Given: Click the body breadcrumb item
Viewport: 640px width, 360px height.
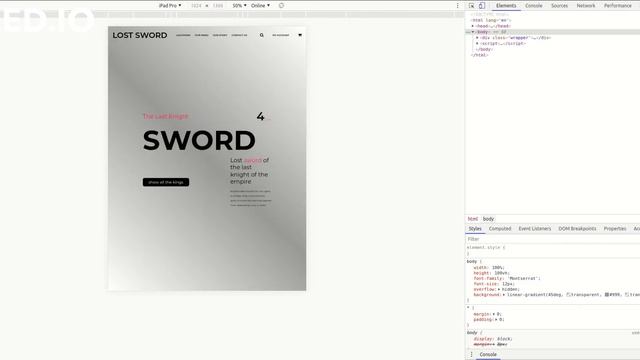Looking at the screenshot, I should coord(488,219).
